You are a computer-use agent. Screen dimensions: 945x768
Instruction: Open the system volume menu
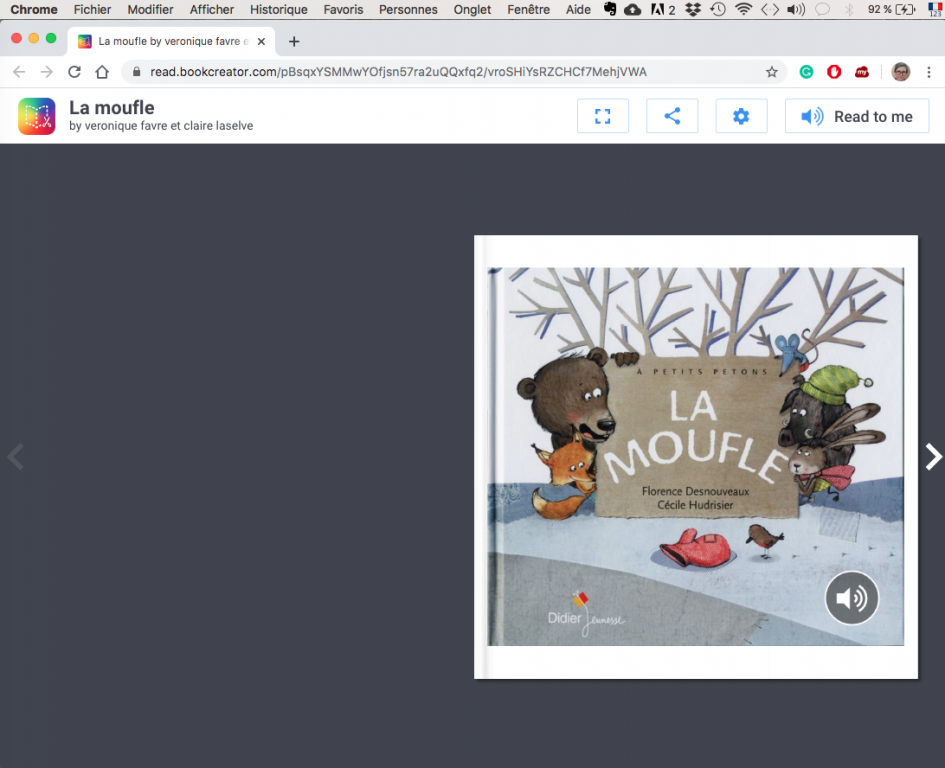coord(796,9)
